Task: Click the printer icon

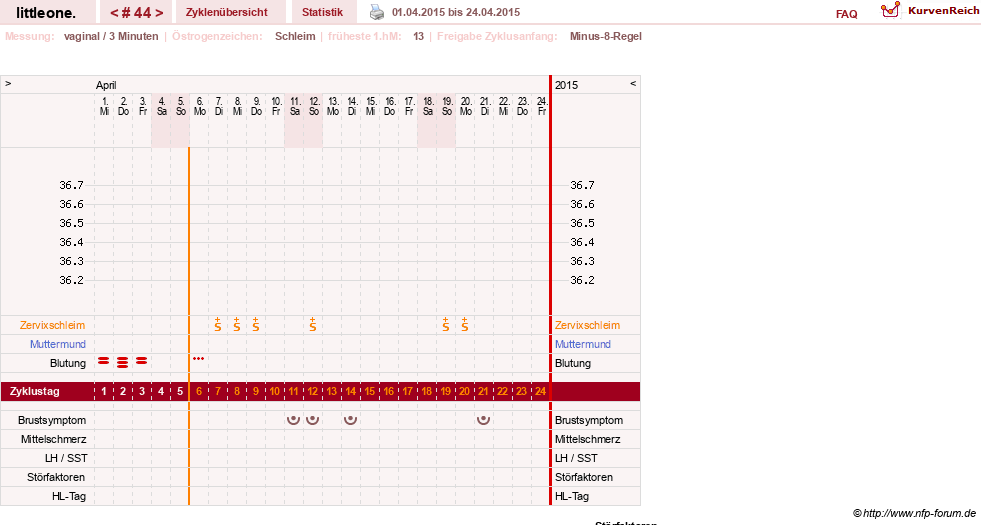Action: (x=377, y=12)
